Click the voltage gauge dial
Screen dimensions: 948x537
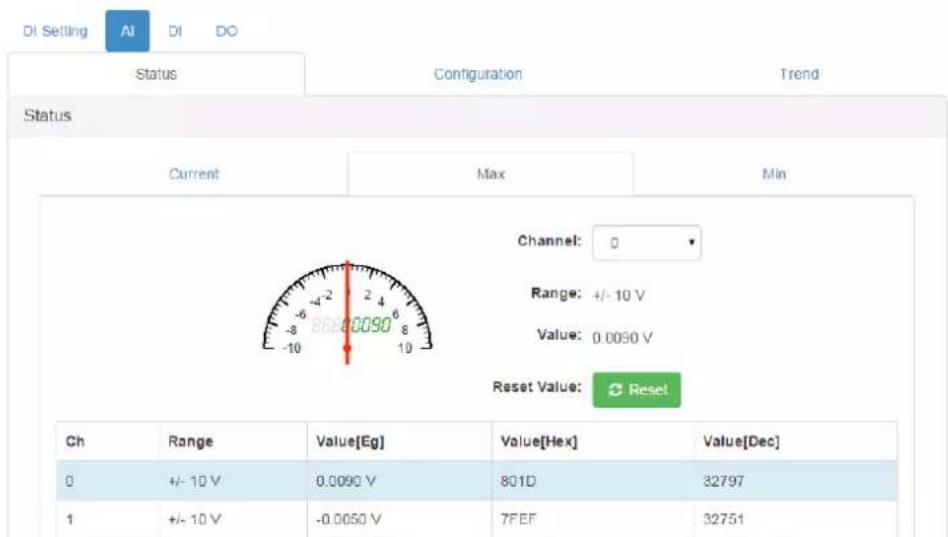pyautogui.click(x=348, y=311)
